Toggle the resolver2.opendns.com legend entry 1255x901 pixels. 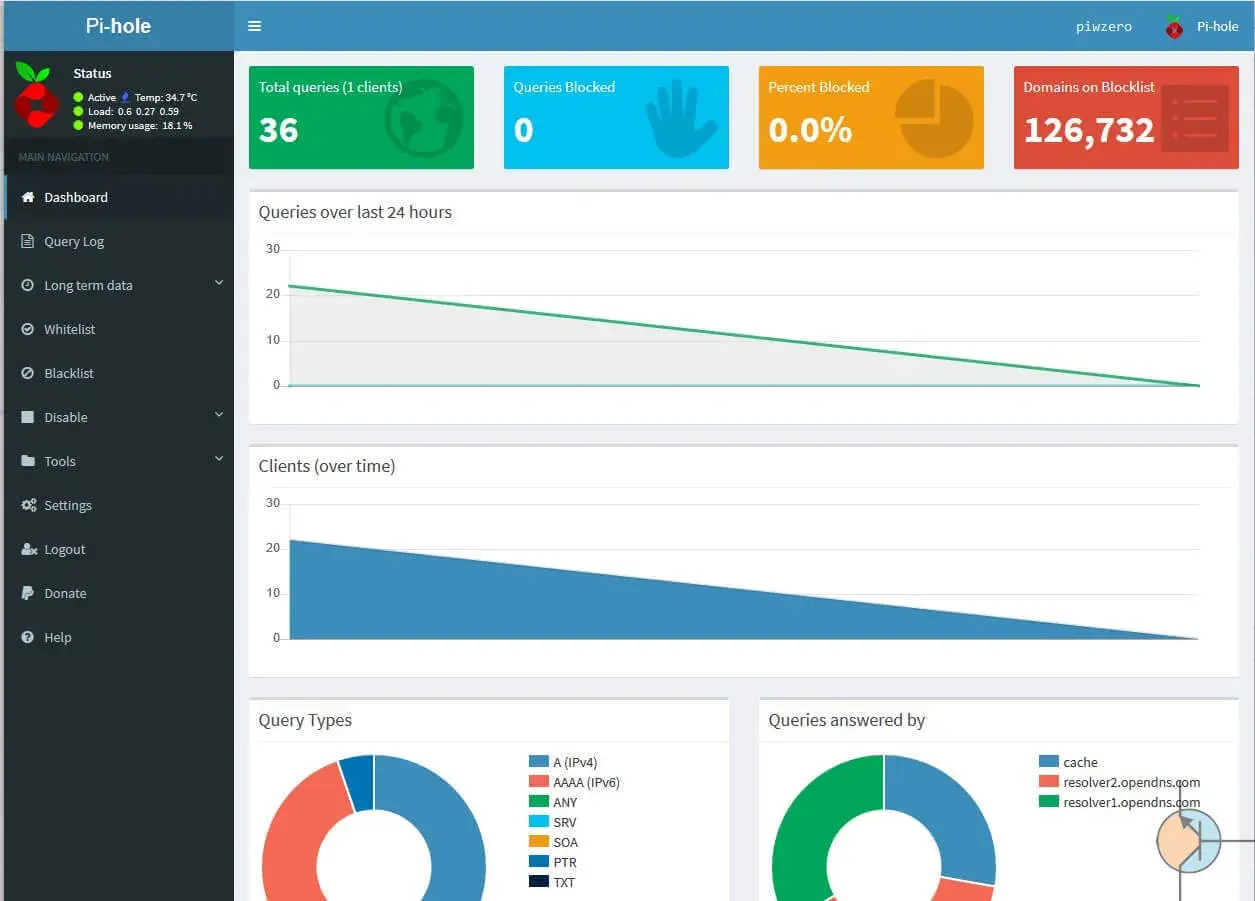(x=1119, y=782)
